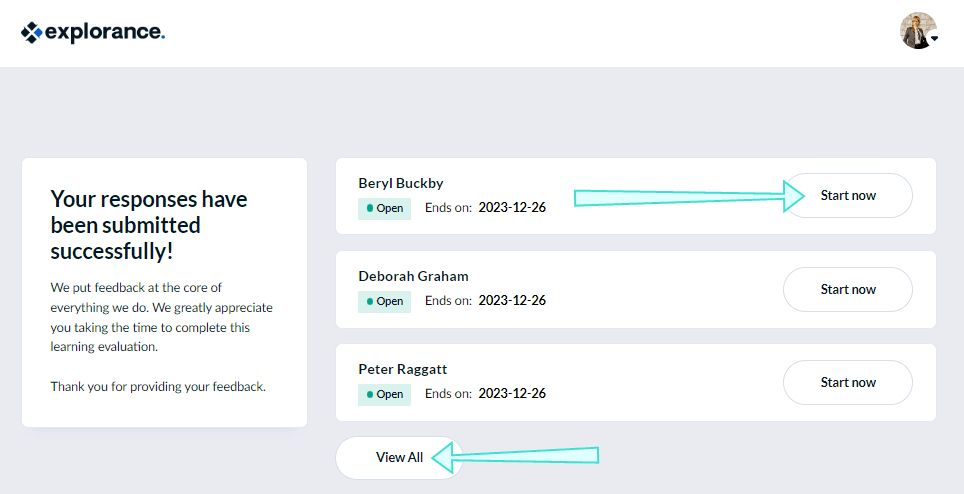Click Open status badge for Deborah Graham
The image size is (964, 494).
tap(385, 301)
